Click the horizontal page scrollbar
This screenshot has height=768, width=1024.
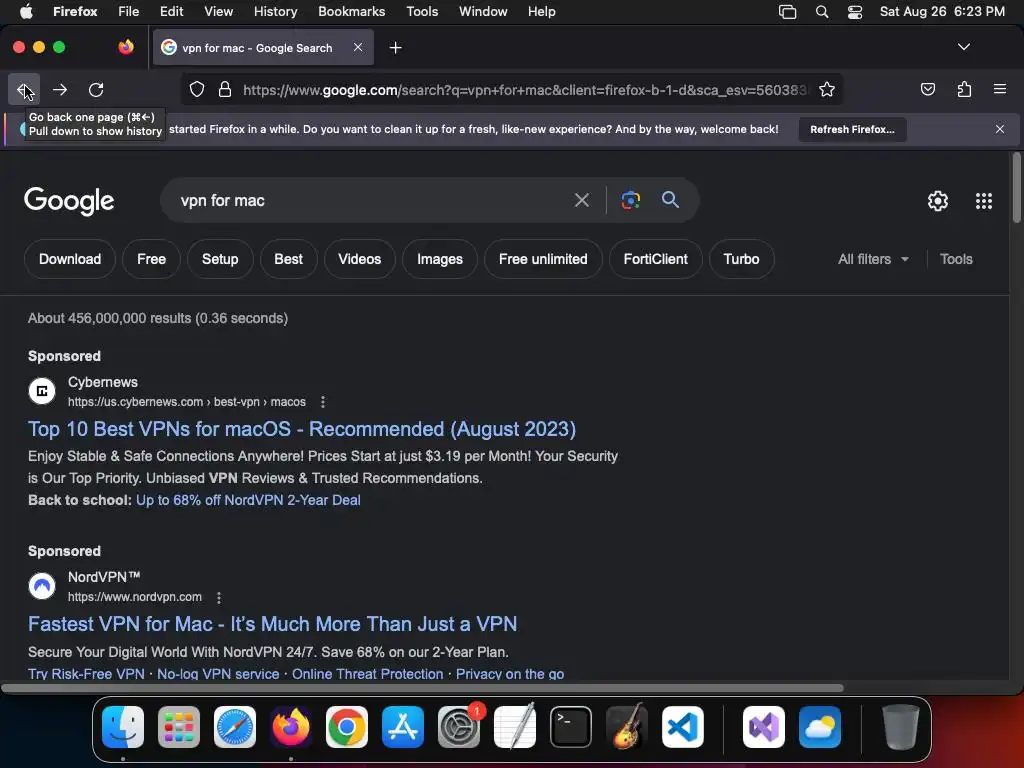point(423,688)
